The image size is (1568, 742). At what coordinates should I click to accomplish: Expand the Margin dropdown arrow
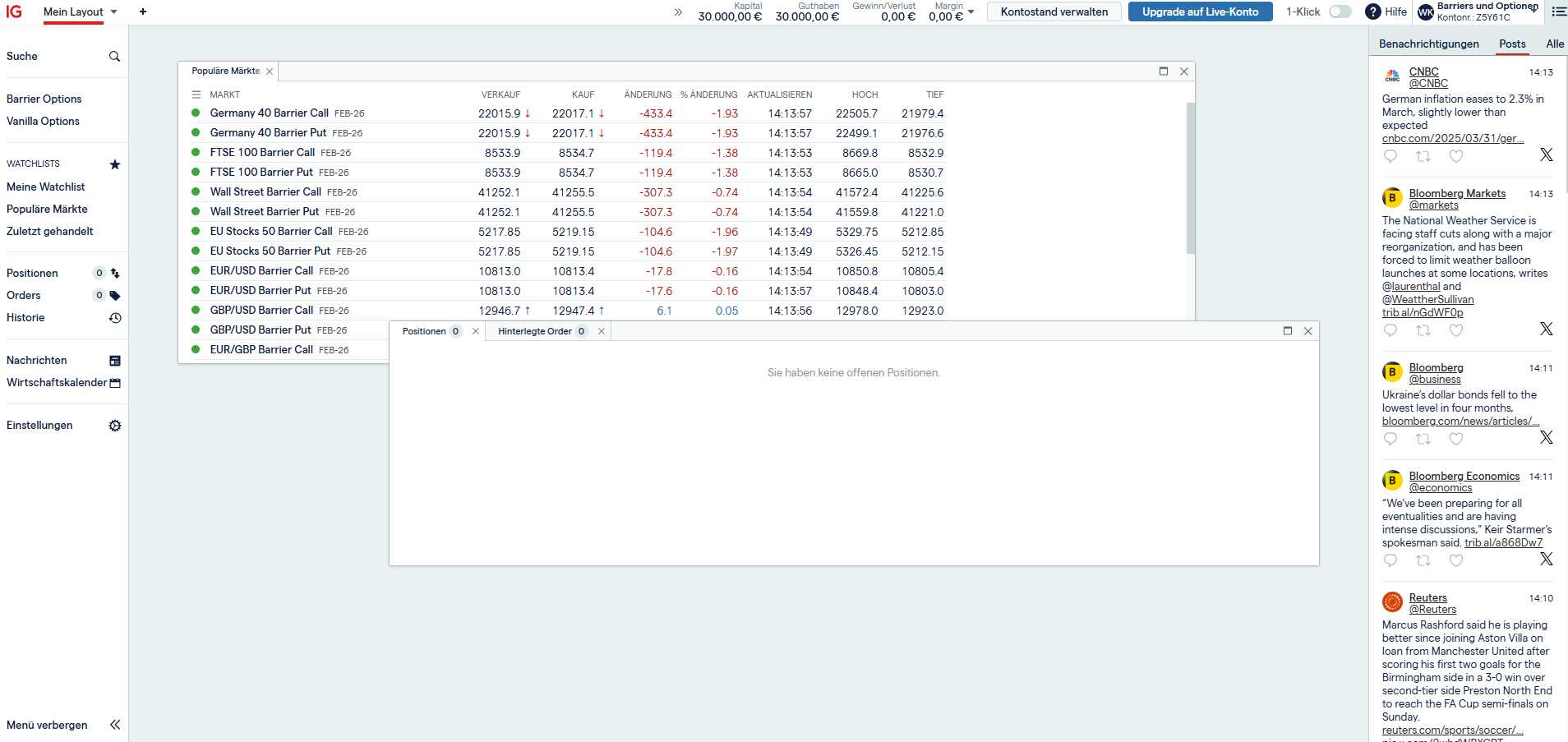coord(971,12)
